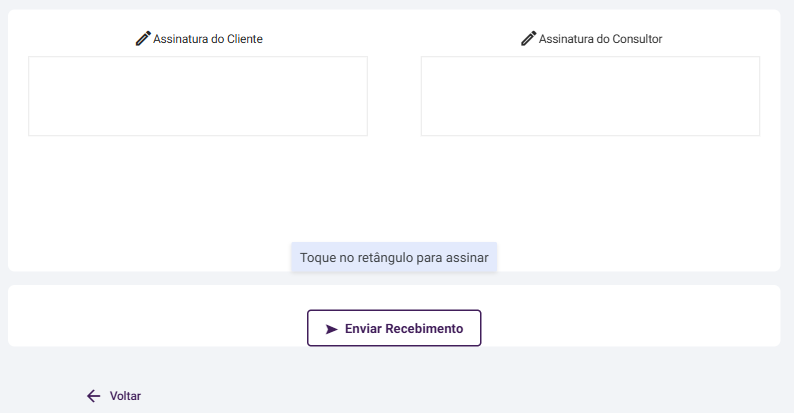Dismiss the signing tooltip by clicking it

pos(394,257)
